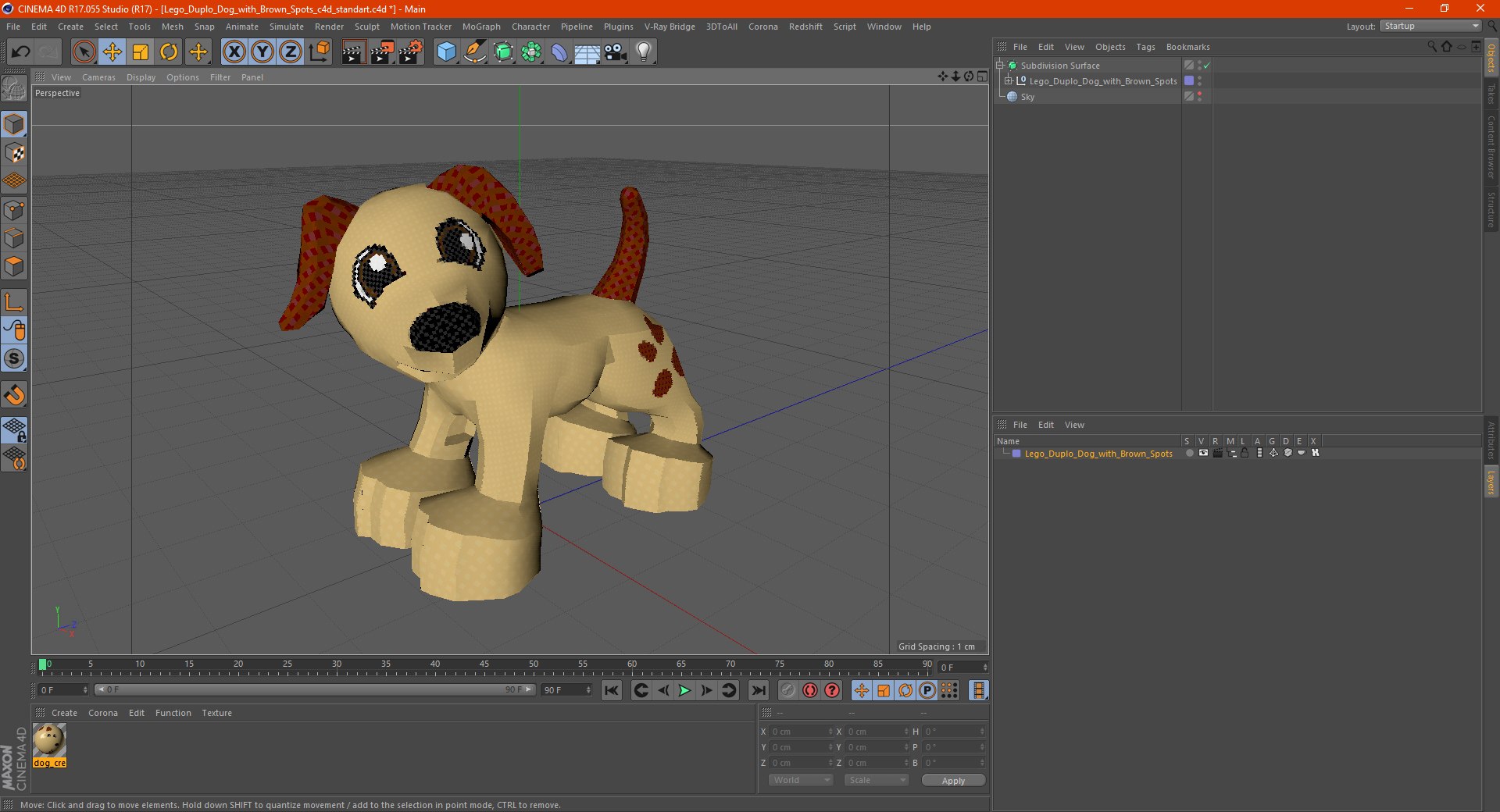Image resolution: width=1500 pixels, height=812 pixels.
Task: Click the frame range slider bar
Action: [315, 689]
